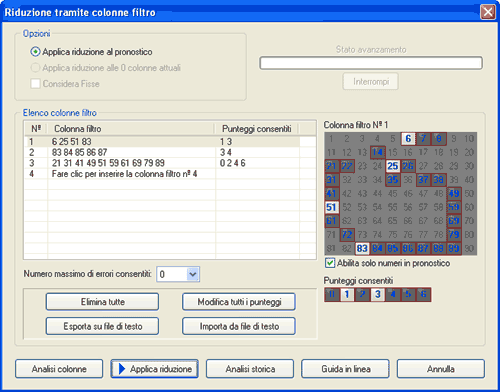The width and height of the screenshot is (500, 392).
Task: Toggle allowed score 4
Action: (393, 294)
